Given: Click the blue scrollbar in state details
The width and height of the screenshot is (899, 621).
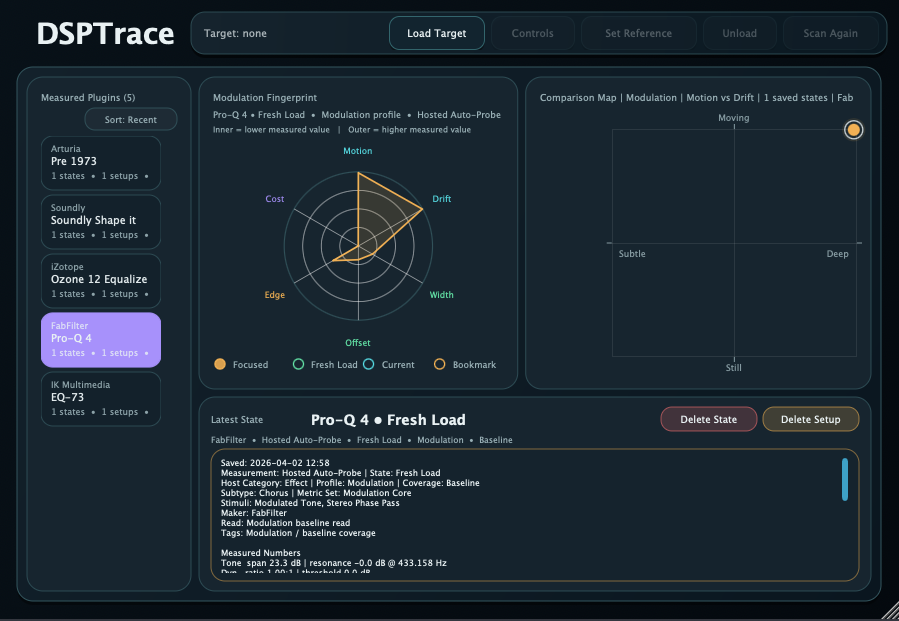Looking at the screenshot, I should [845, 479].
